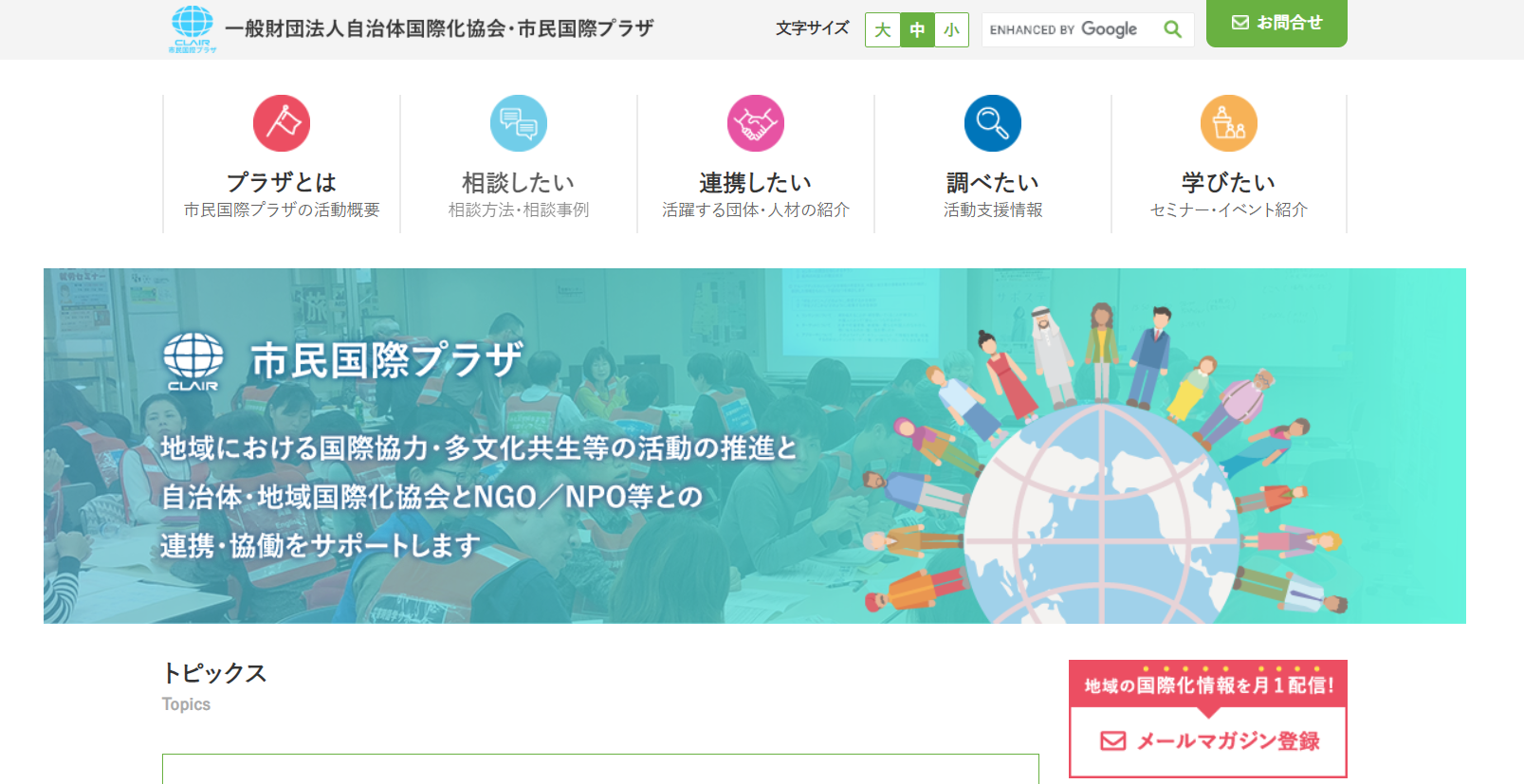The height and width of the screenshot is (784, 1524).
Task: Click the pink handshake icon for 連携したい
Action: point(756,123)
